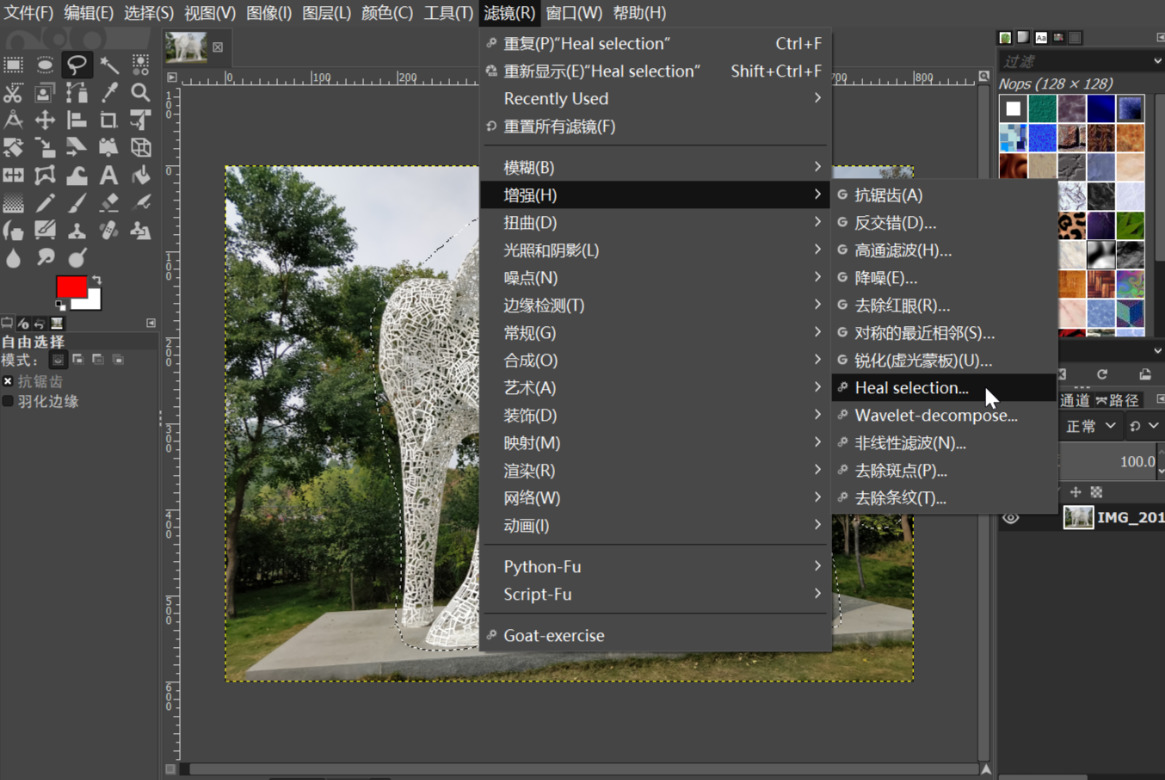Toggle visibility eye of IMG_201 layer
The height and width of the screenshot is (780, 1165).
tap(1011, 518)
